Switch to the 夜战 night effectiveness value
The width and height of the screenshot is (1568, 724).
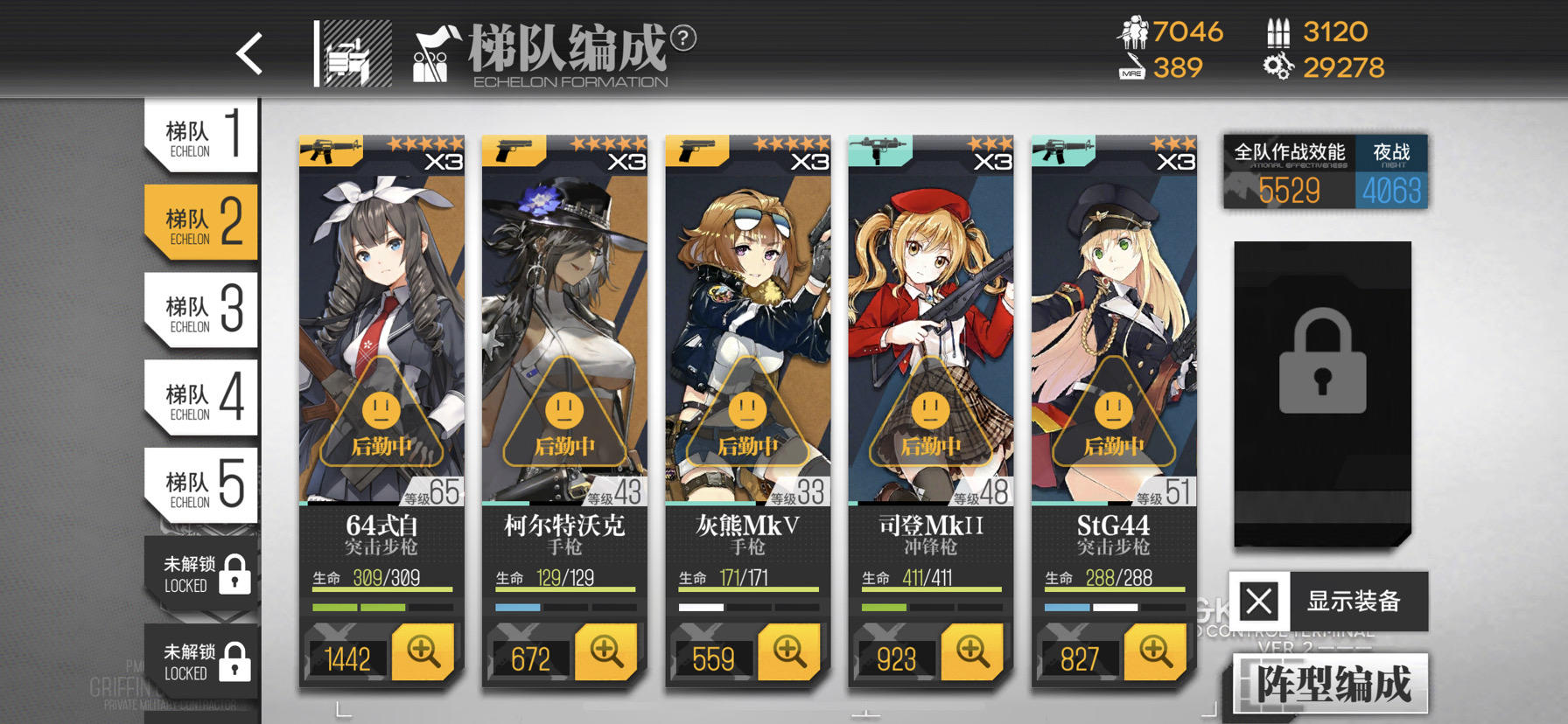click(x=1391, y=172)
